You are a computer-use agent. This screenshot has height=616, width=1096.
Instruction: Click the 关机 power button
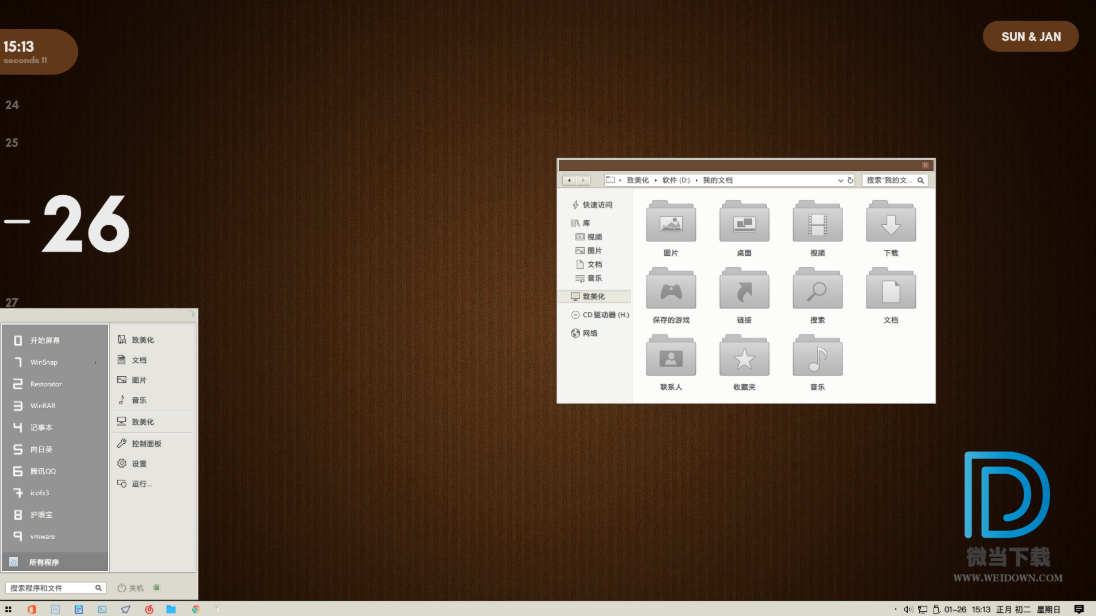(x=130, y=588)
